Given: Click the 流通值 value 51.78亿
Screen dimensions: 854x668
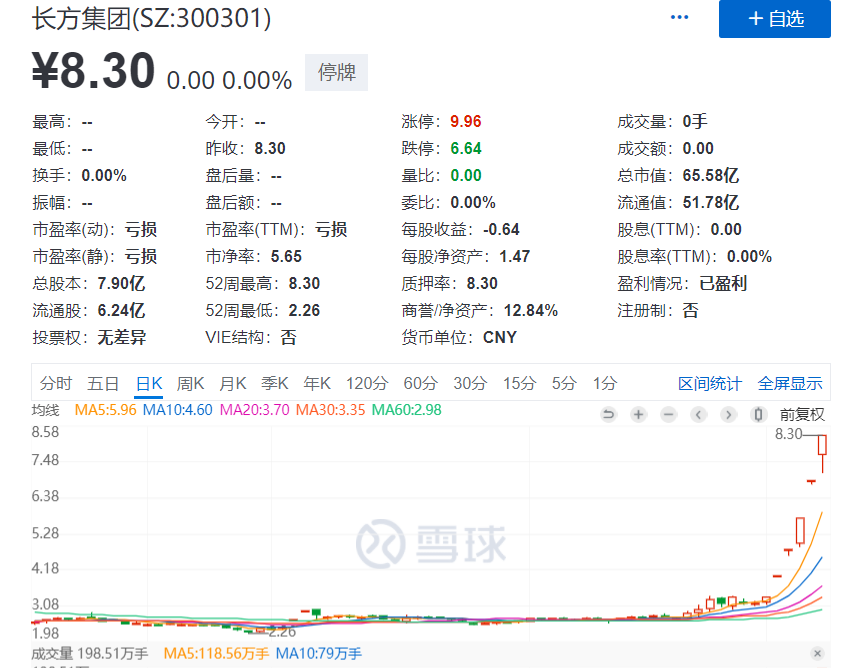Looking at the screenshot, I should [711, 203].
